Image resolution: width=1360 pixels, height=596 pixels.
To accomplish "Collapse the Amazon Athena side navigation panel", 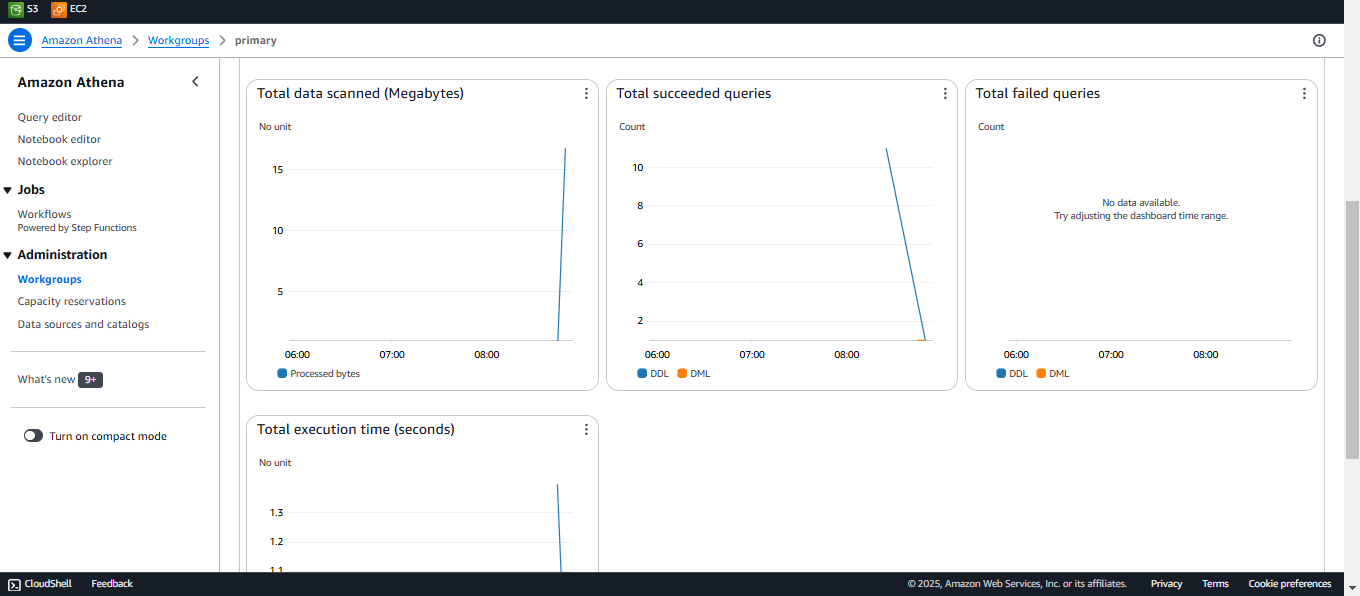I will point(195,82).
